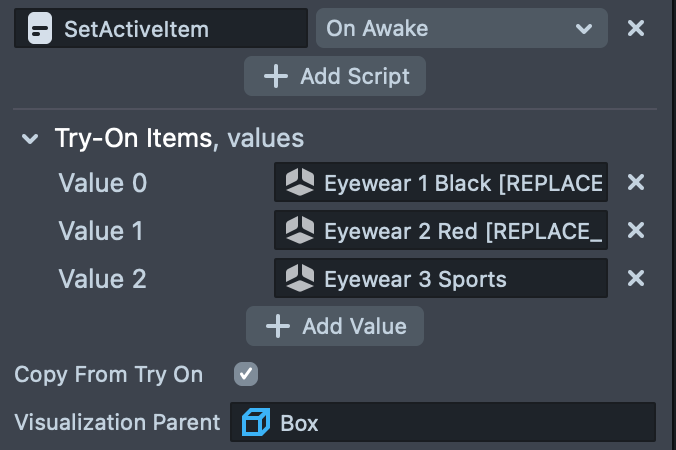The height and width of the screenshot is (450, 676).
Task: Click the plus icon in Add Value
Action: click(278, 326)
